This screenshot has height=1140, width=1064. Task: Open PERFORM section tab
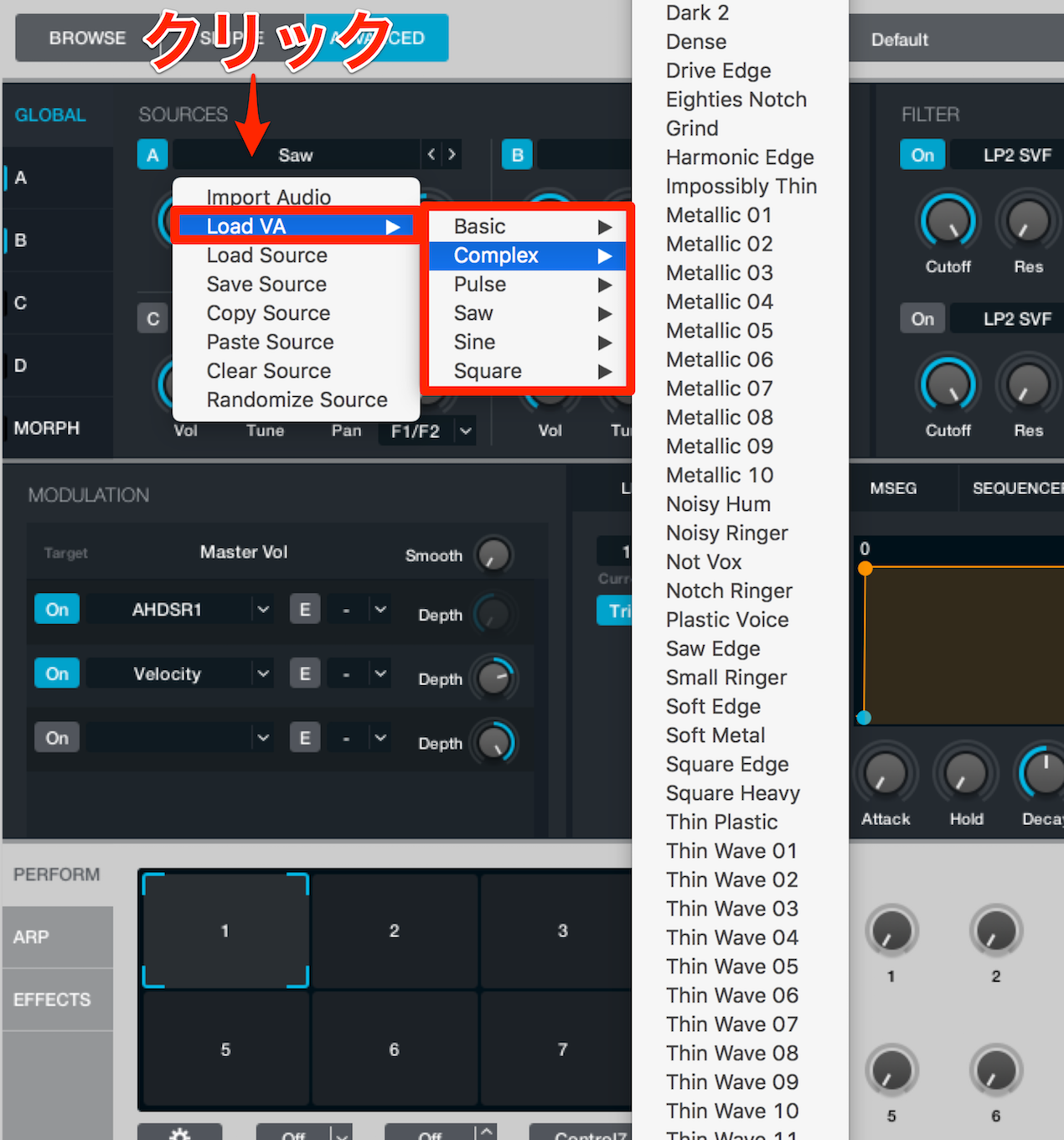coord(57,874)
